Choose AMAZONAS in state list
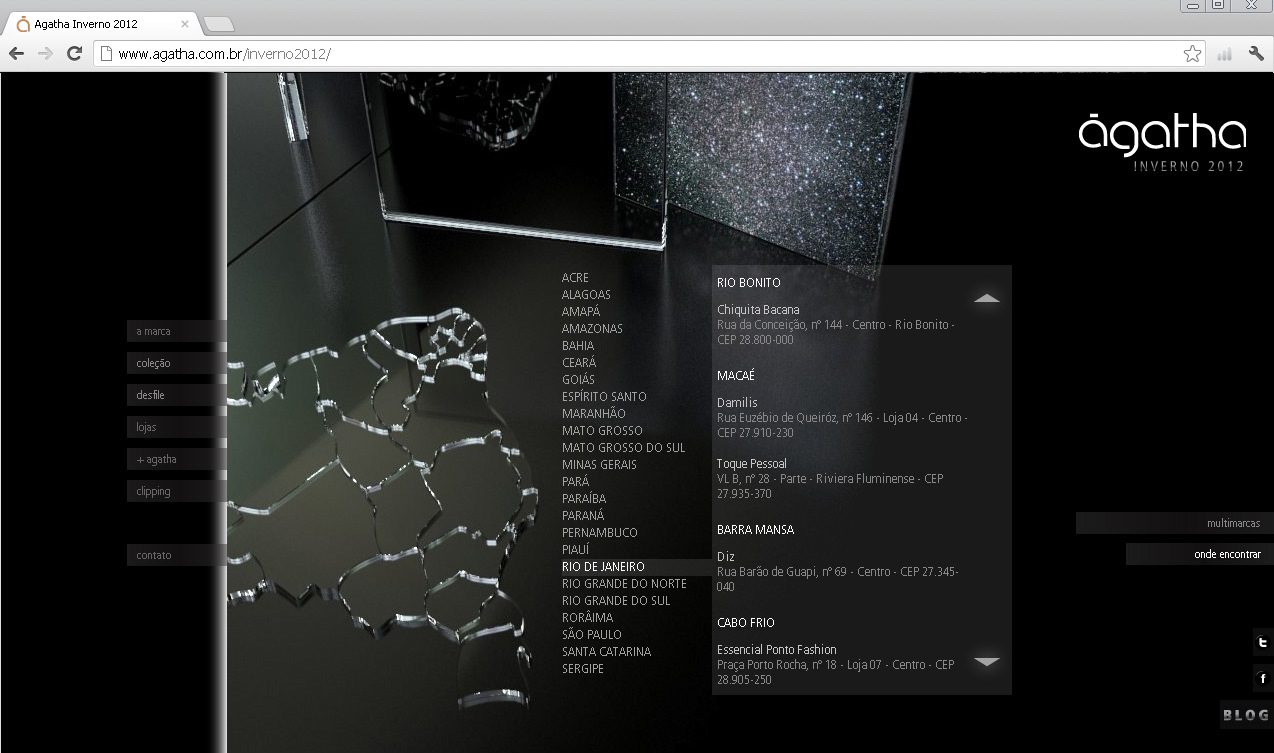This screenshot has width=1274, height=753. pos(592,329)
